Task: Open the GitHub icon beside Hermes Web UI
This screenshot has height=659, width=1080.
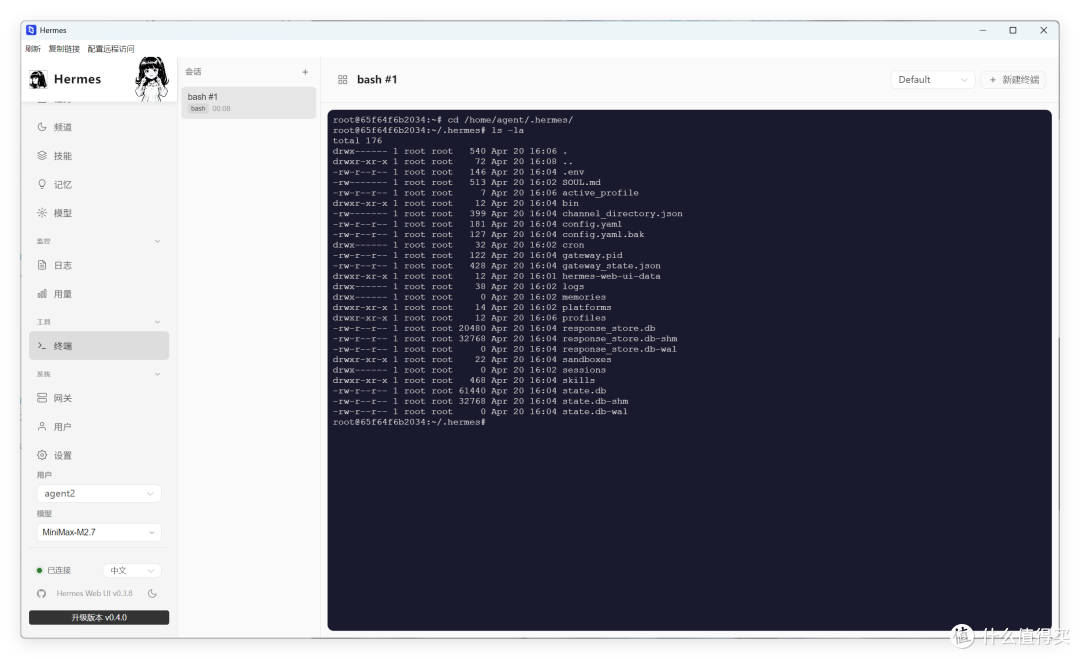Action: click(41, 594)
